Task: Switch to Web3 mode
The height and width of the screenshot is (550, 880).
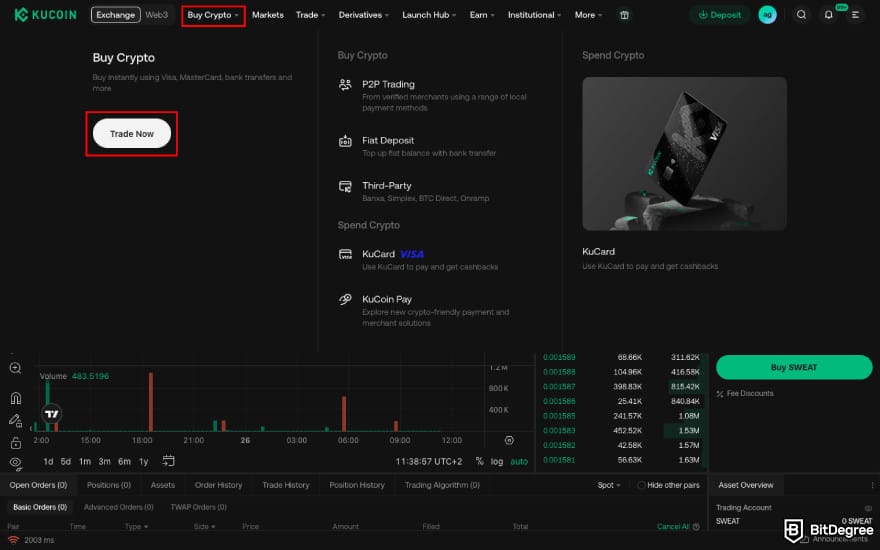Action: click(x=157, y=15)
